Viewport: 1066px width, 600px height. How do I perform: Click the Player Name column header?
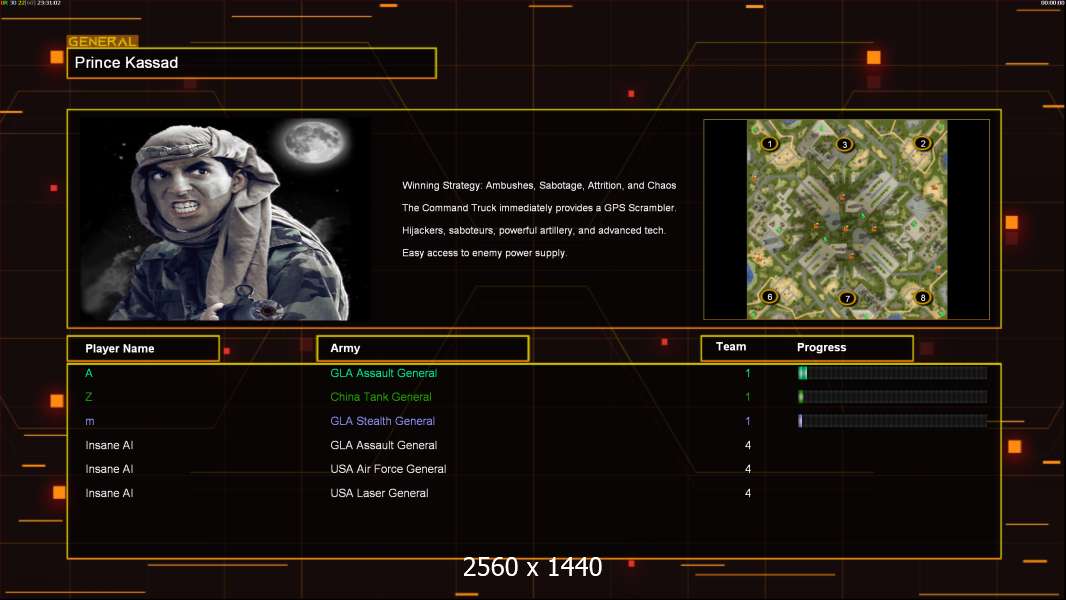pyautogui.click(x=120, y=348)
